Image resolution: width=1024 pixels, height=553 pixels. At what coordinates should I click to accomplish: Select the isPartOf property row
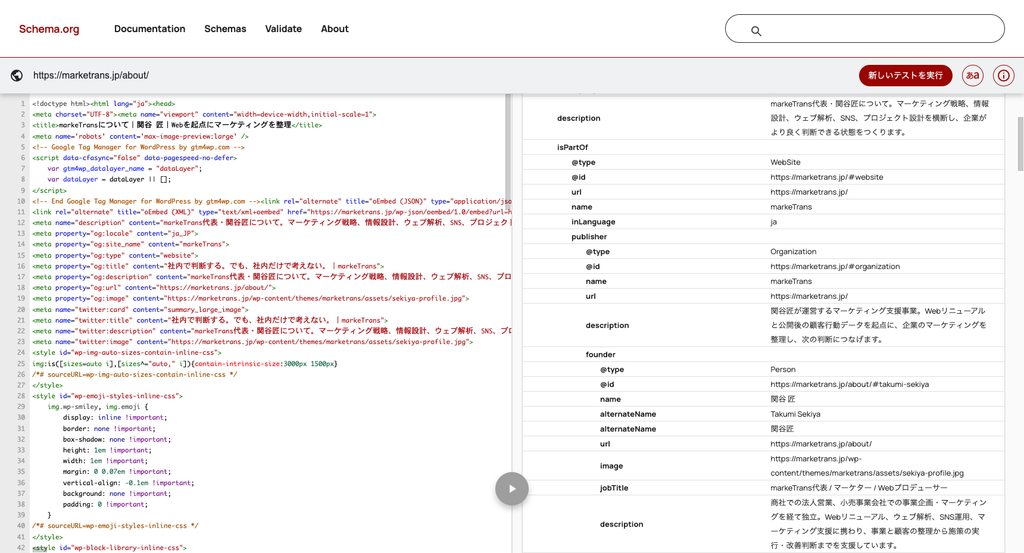[763, 147]
